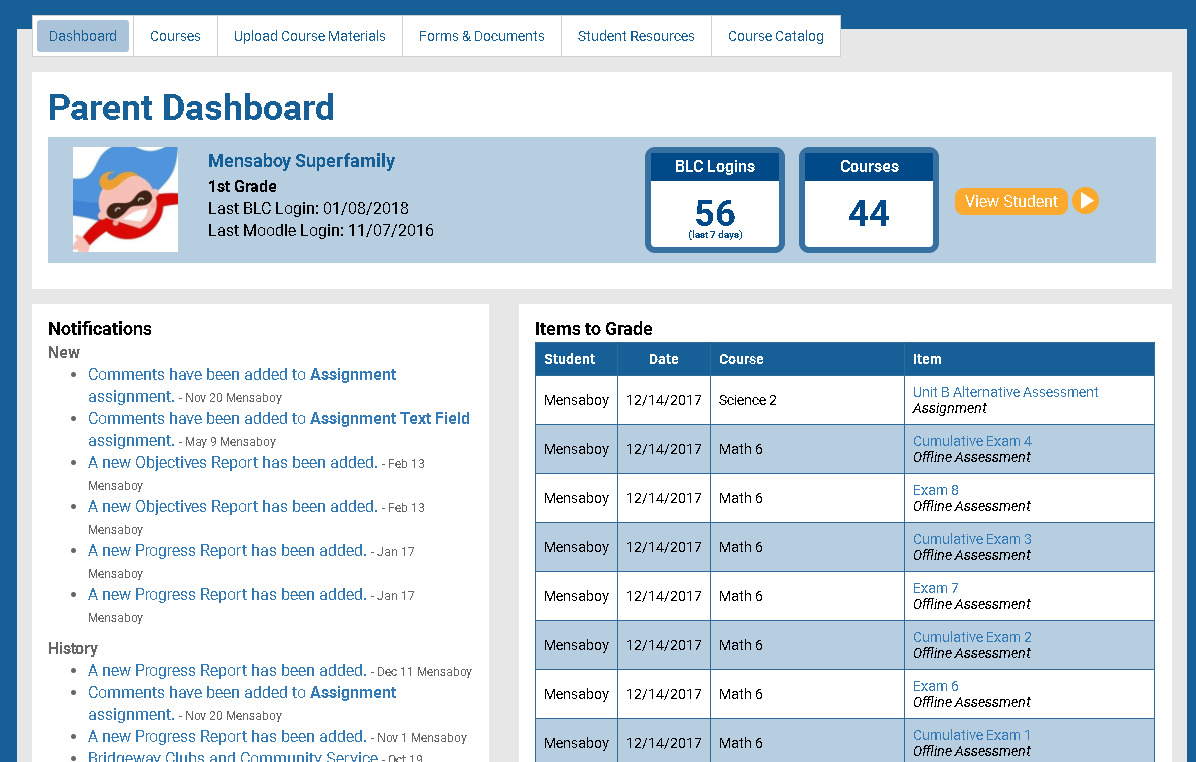1196x762 pixels.
Task: Open the Exam 7 offline assessment
Action: (x=935, y=588)
